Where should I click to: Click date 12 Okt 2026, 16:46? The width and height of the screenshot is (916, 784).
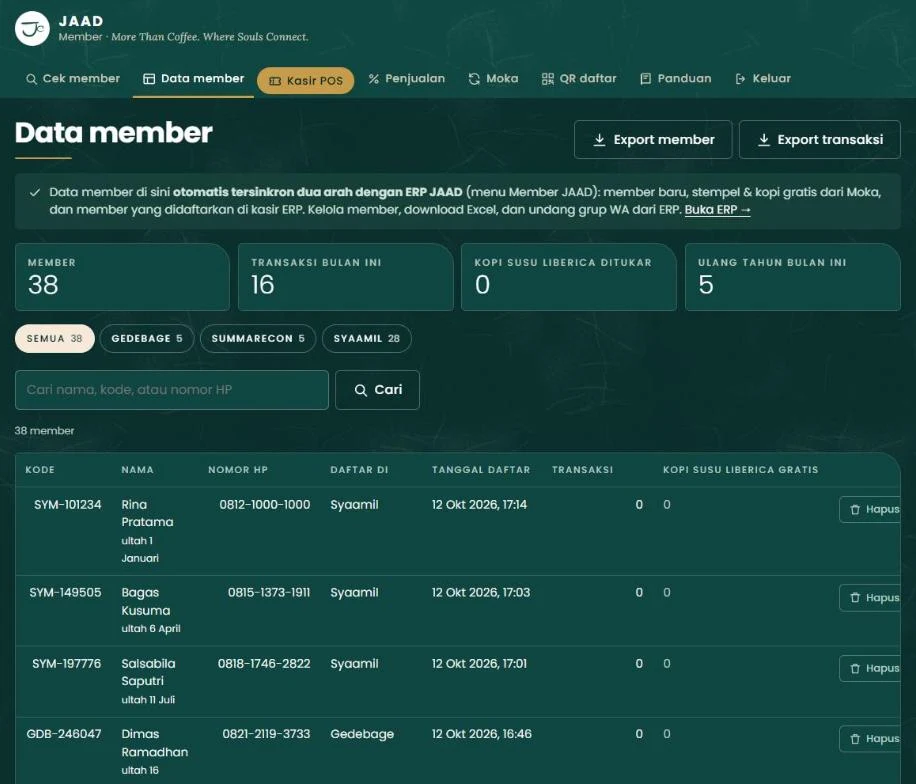[x=482, y=734]
